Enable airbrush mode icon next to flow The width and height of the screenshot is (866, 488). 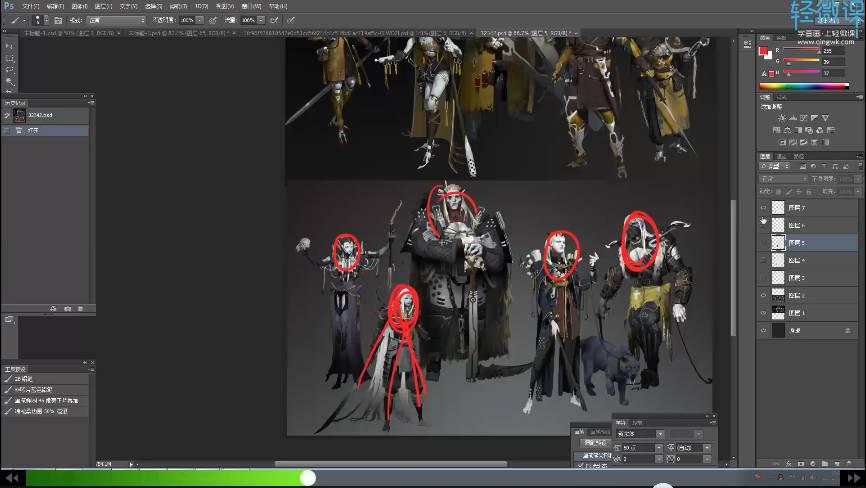tap(274, 20)
